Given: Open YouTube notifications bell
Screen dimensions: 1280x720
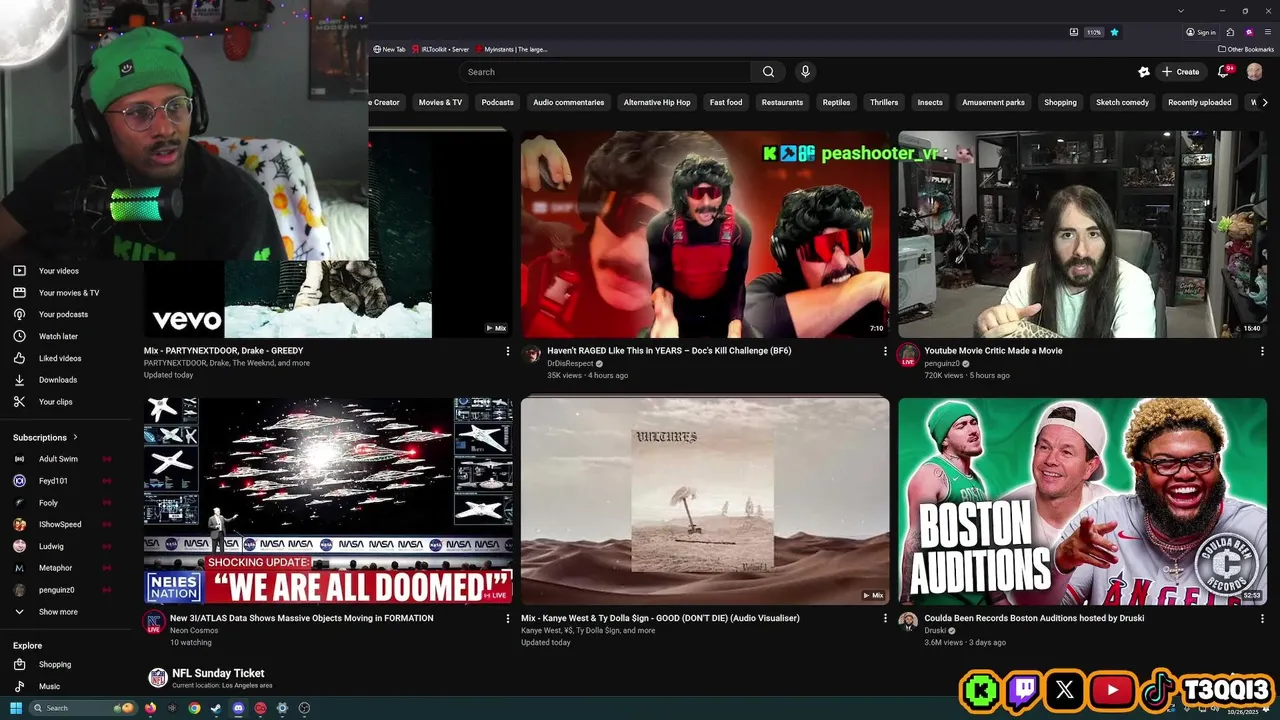Looking at the screenshot, I should coord(1223,72).
